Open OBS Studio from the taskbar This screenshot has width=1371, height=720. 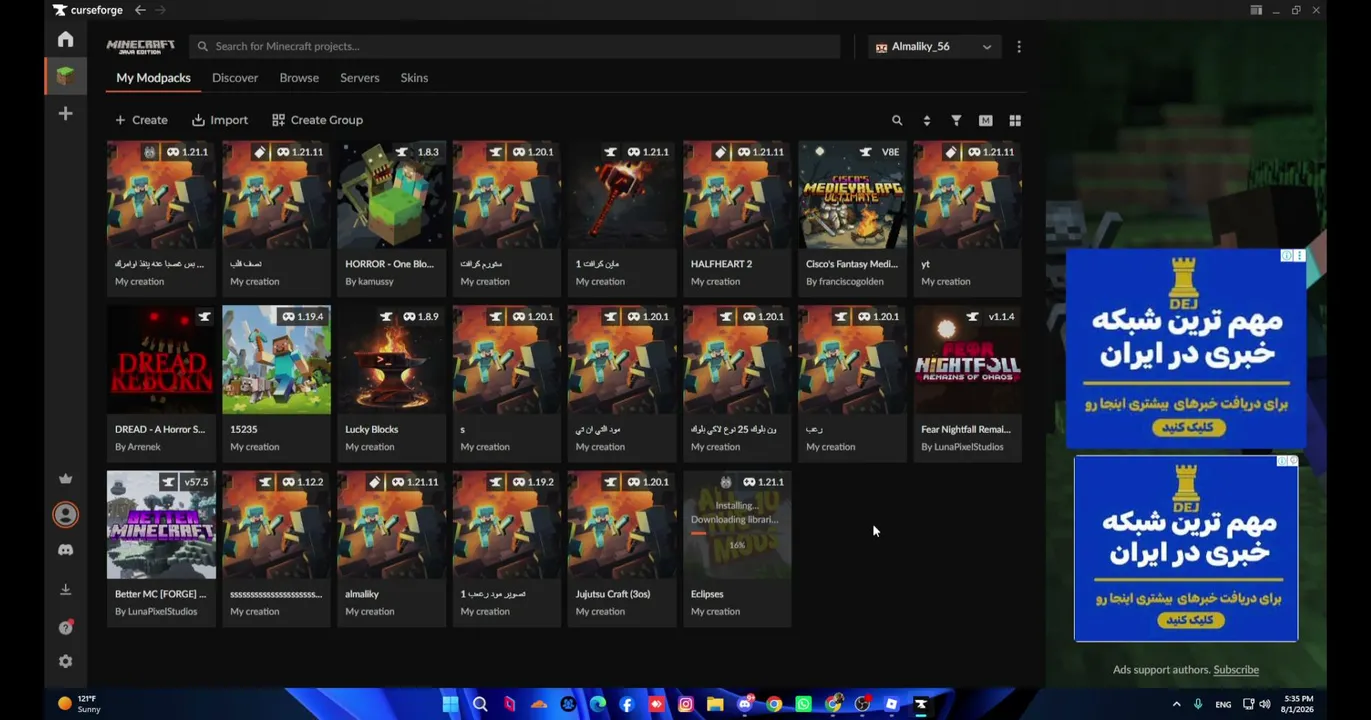click(x=863, y=704)
